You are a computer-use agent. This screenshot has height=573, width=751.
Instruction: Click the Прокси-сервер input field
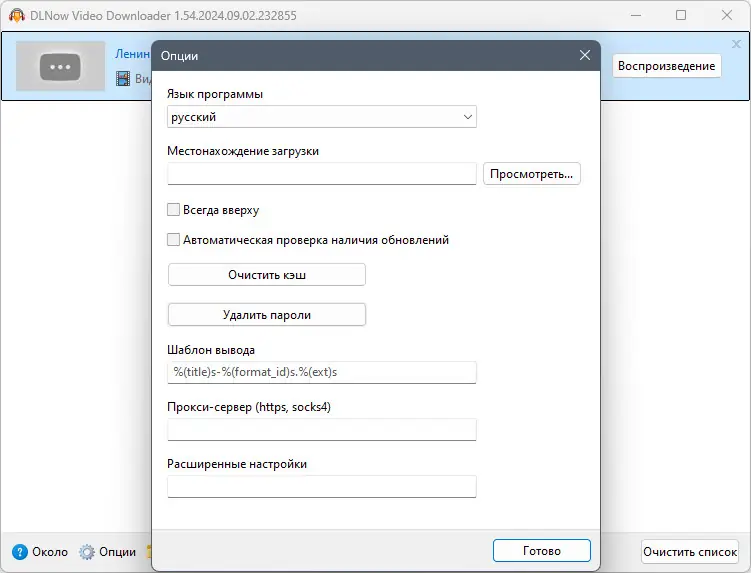pyautogui.click(x=321, y=430)
